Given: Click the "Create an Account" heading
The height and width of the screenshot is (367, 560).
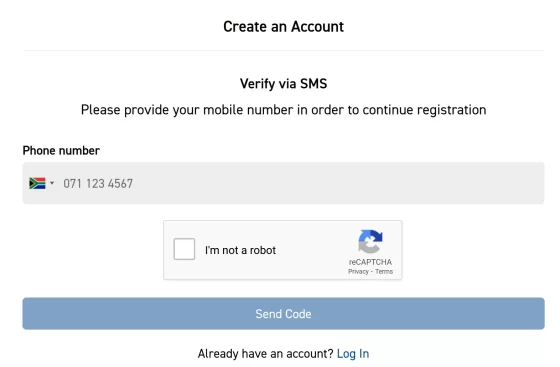Looking at the screenshot, I should pos(283,26).
